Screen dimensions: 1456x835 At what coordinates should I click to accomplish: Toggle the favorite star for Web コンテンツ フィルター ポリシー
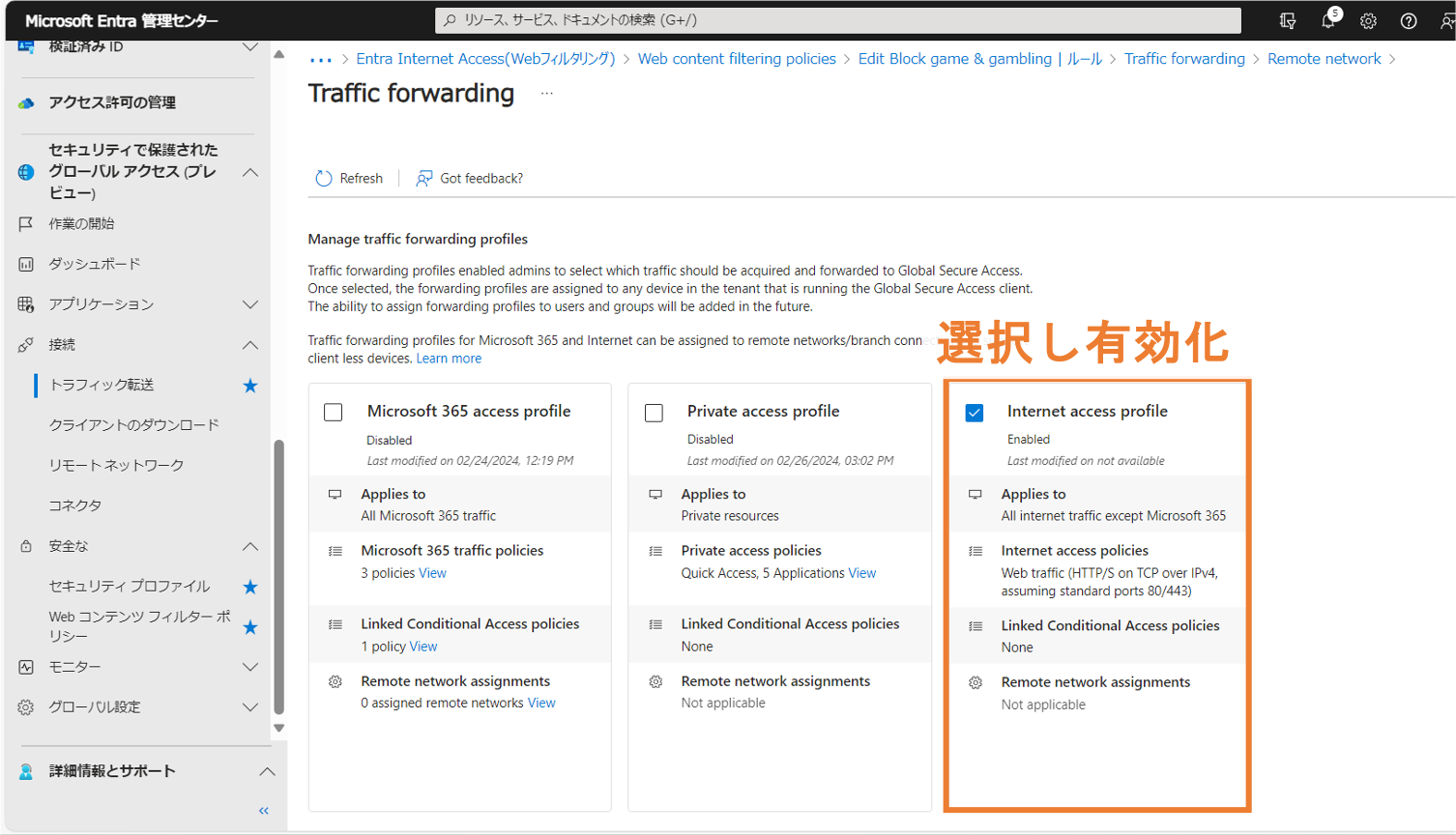click(250, 627)
